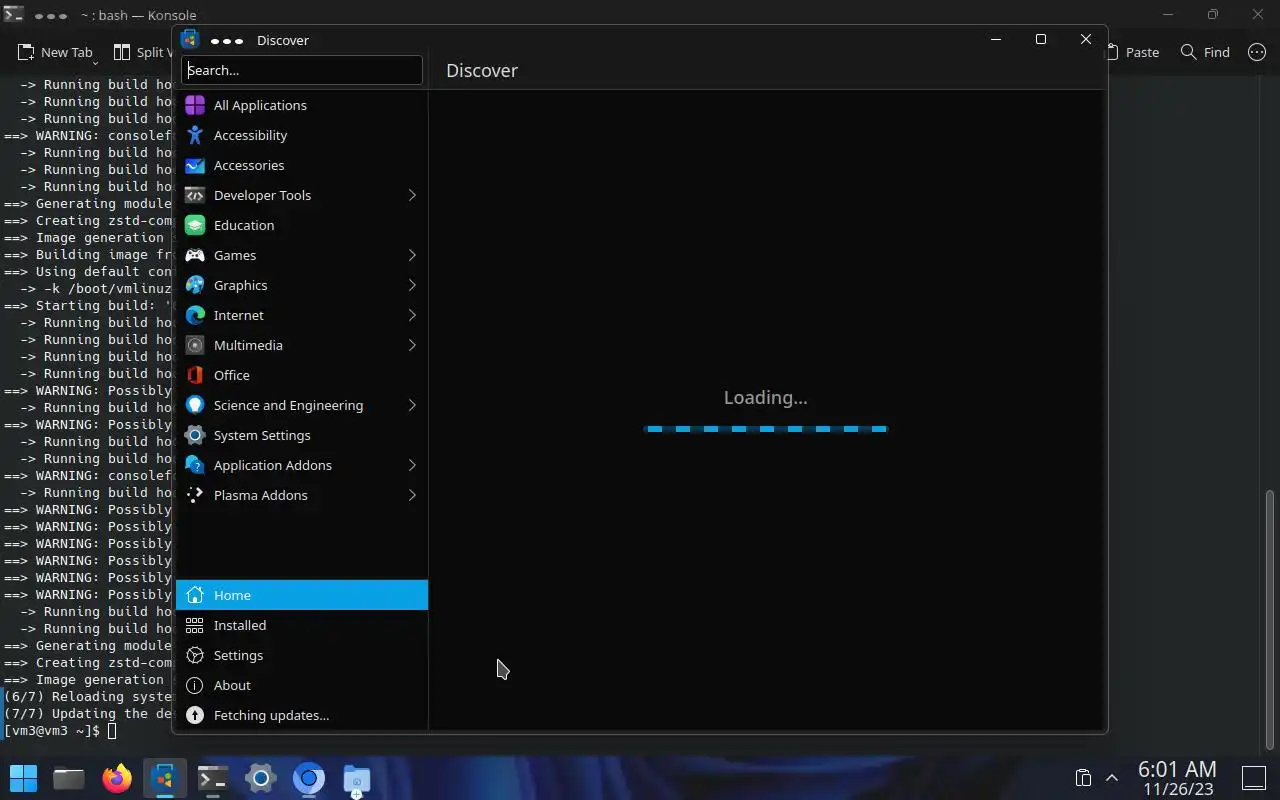The height and width of the screenshot is (800, 1280).
Task: Click the loading progress bar
Action: tap(766, 429)
